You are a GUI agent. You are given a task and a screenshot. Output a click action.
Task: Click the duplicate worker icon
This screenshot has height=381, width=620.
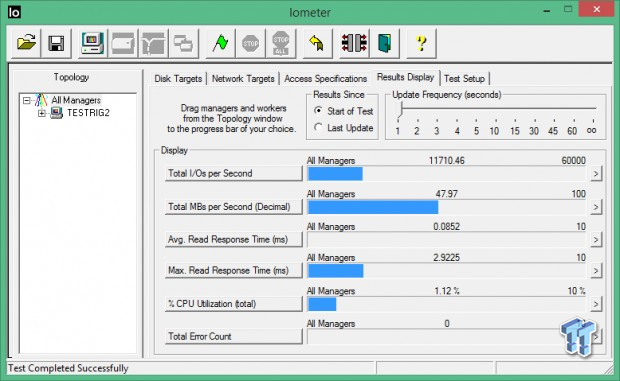coord(183,43)
